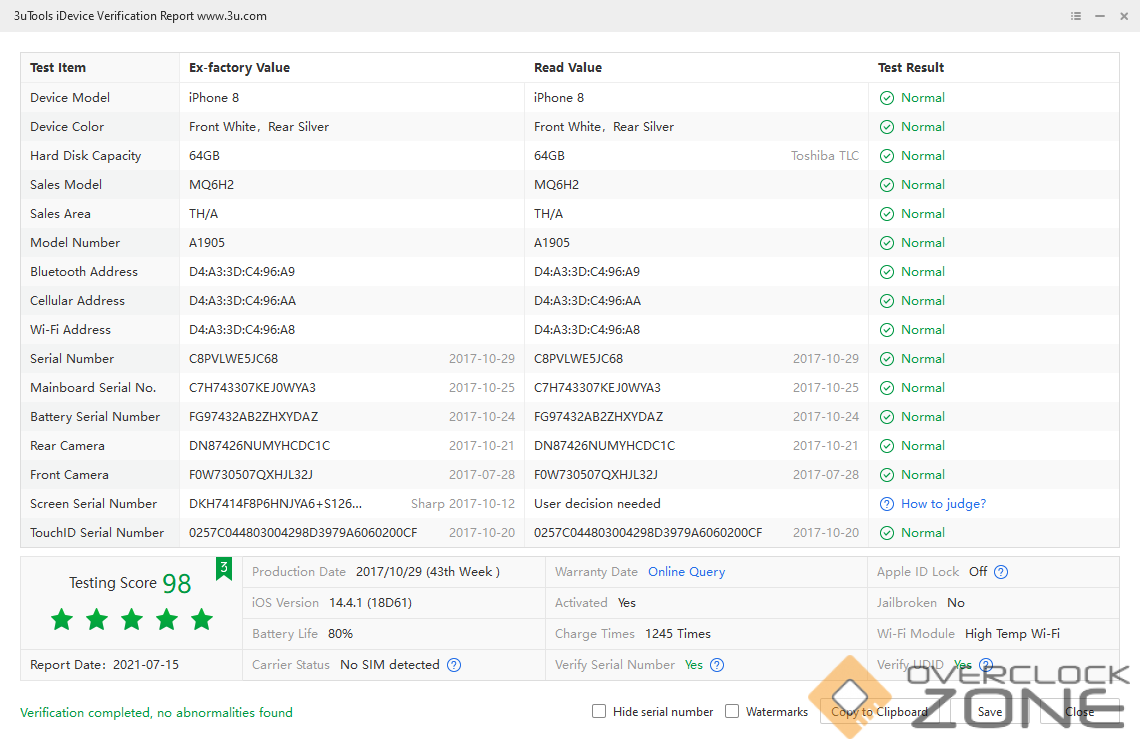Toggle the Watermarks checkbox
Screen dimensions: 1140x749
[x=732, y=712]
